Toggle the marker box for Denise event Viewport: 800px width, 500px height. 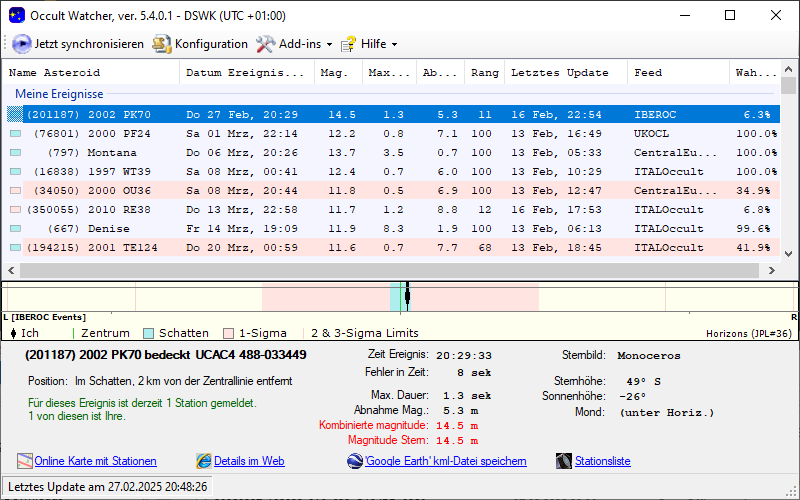coord(15,228)
